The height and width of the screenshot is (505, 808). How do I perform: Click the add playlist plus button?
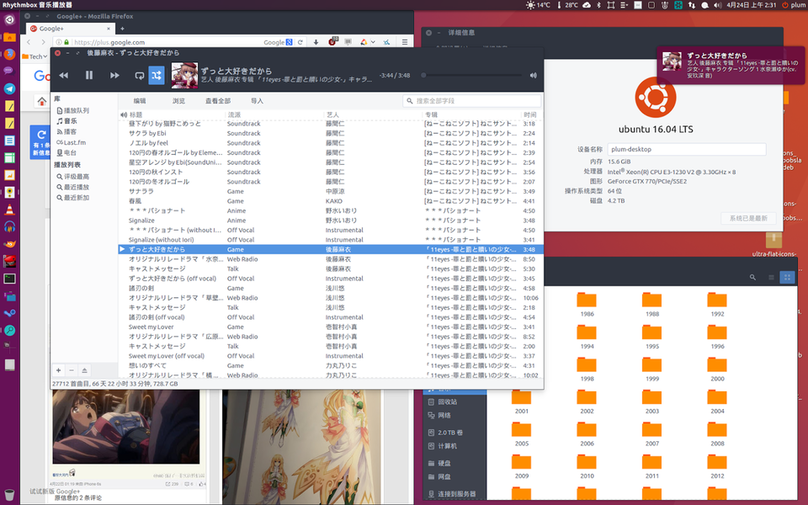pyautogui.click(x=59, y=370)
